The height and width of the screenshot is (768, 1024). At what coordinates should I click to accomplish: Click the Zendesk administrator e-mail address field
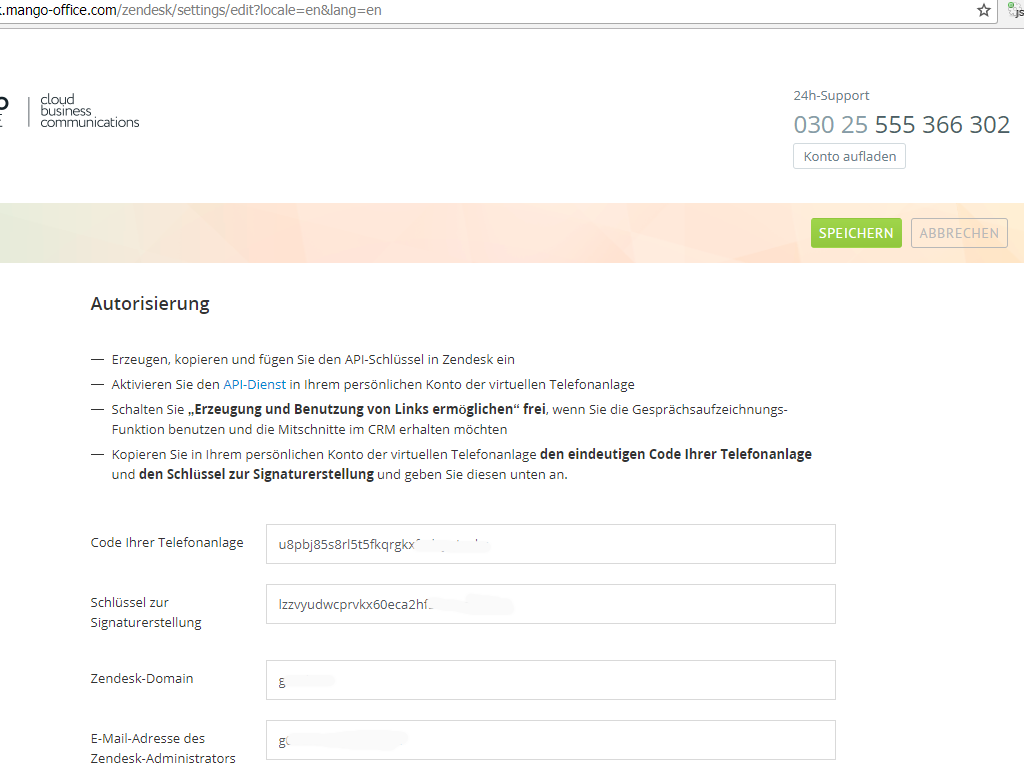click(x=550, y=740)
